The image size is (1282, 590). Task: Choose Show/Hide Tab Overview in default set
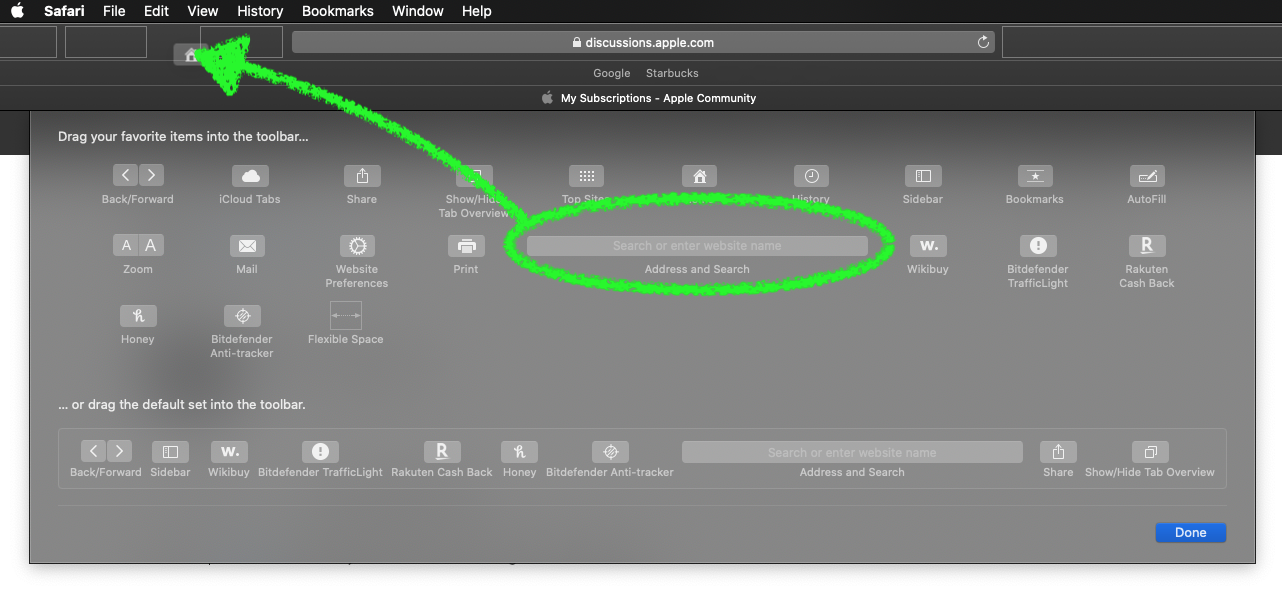1150,452
